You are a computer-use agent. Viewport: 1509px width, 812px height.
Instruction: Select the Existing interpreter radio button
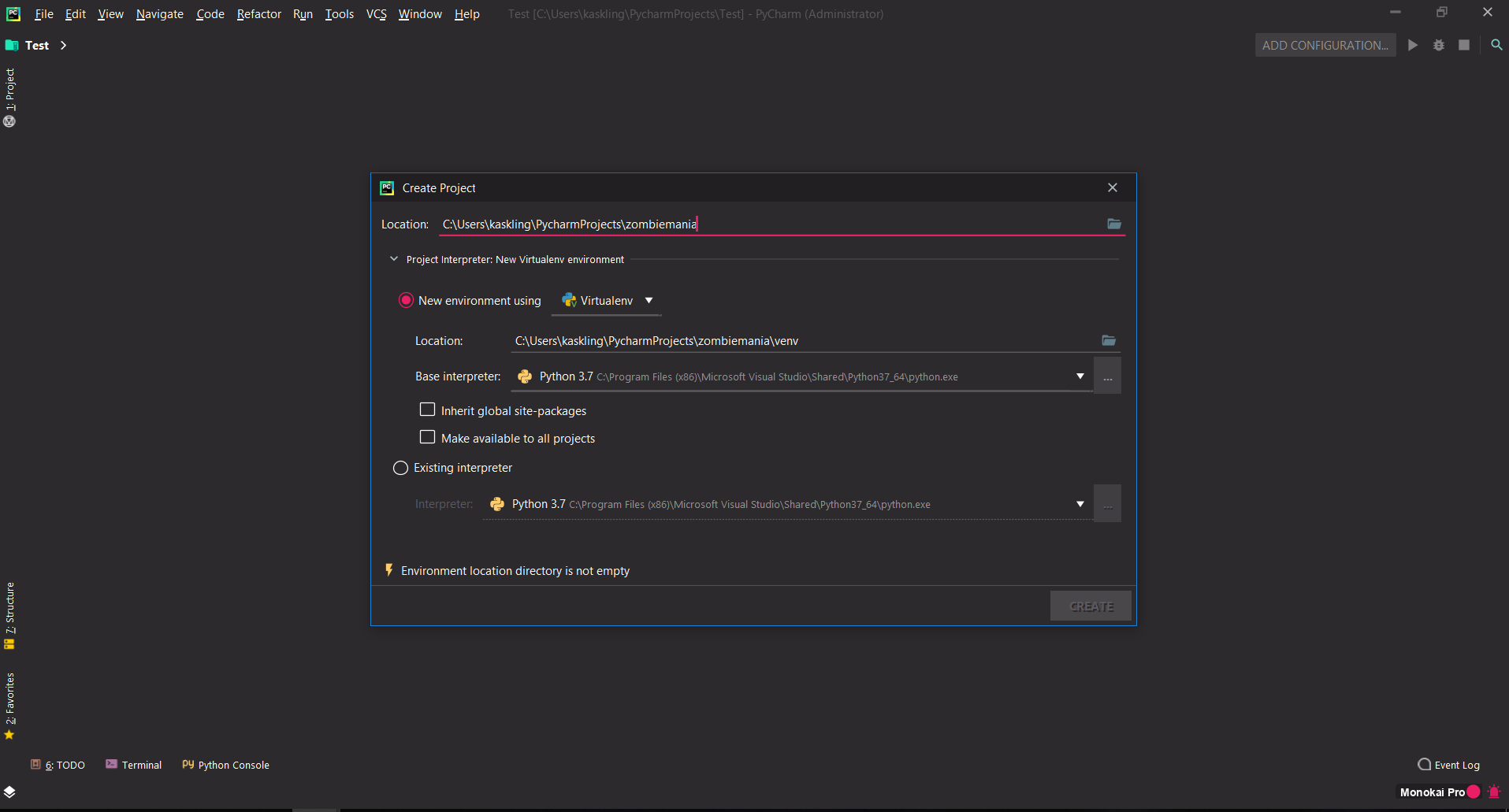[400, 467]
